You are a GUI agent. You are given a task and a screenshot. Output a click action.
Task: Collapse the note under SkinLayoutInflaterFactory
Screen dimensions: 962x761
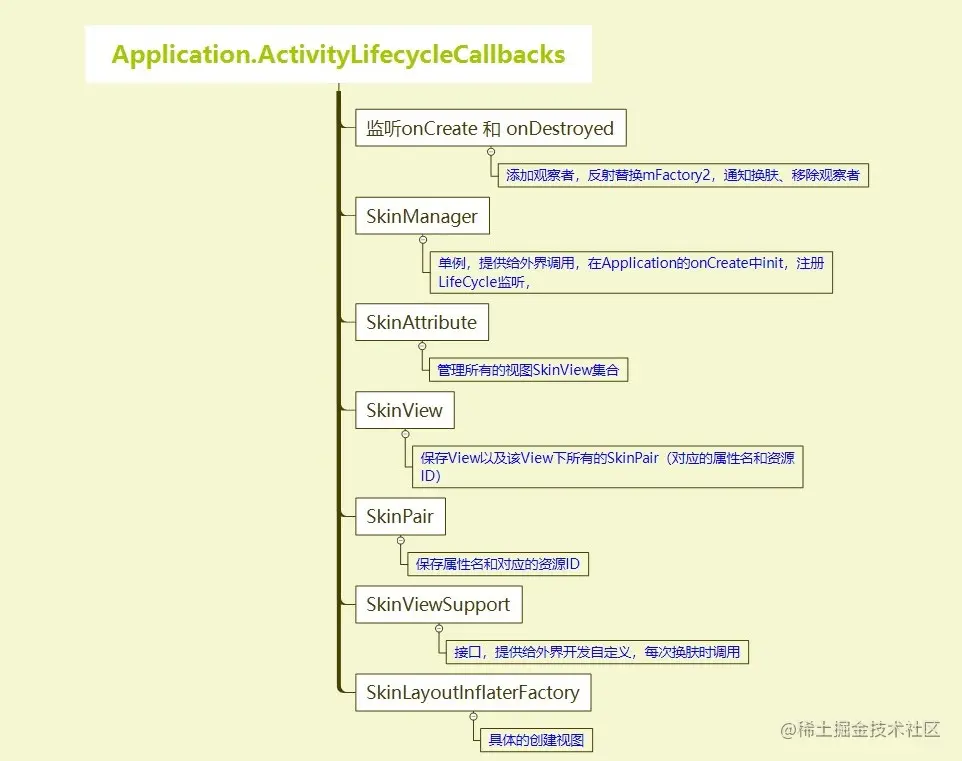[x=473, y=716]
